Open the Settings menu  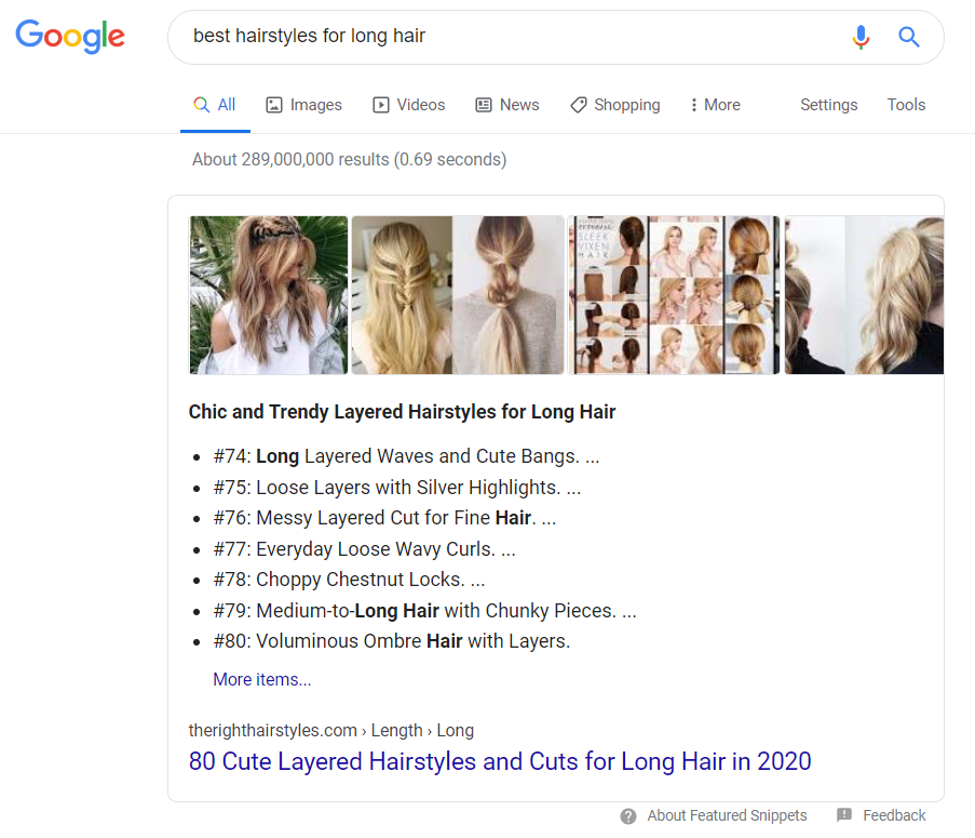pyautogui.click(x=828, y=105)
